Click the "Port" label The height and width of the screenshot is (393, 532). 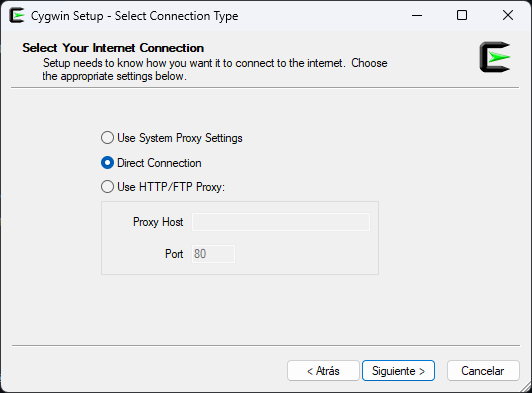tap(174, 254)
